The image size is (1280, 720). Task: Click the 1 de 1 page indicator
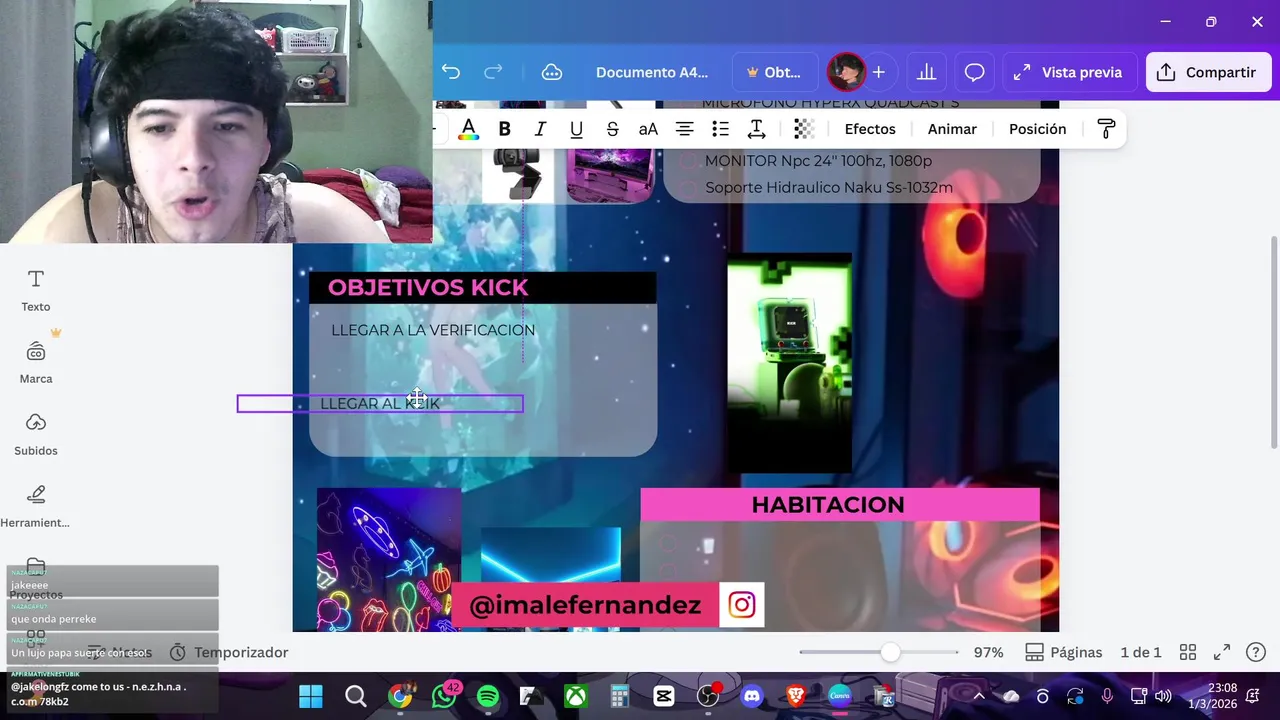coord(1141,652)
